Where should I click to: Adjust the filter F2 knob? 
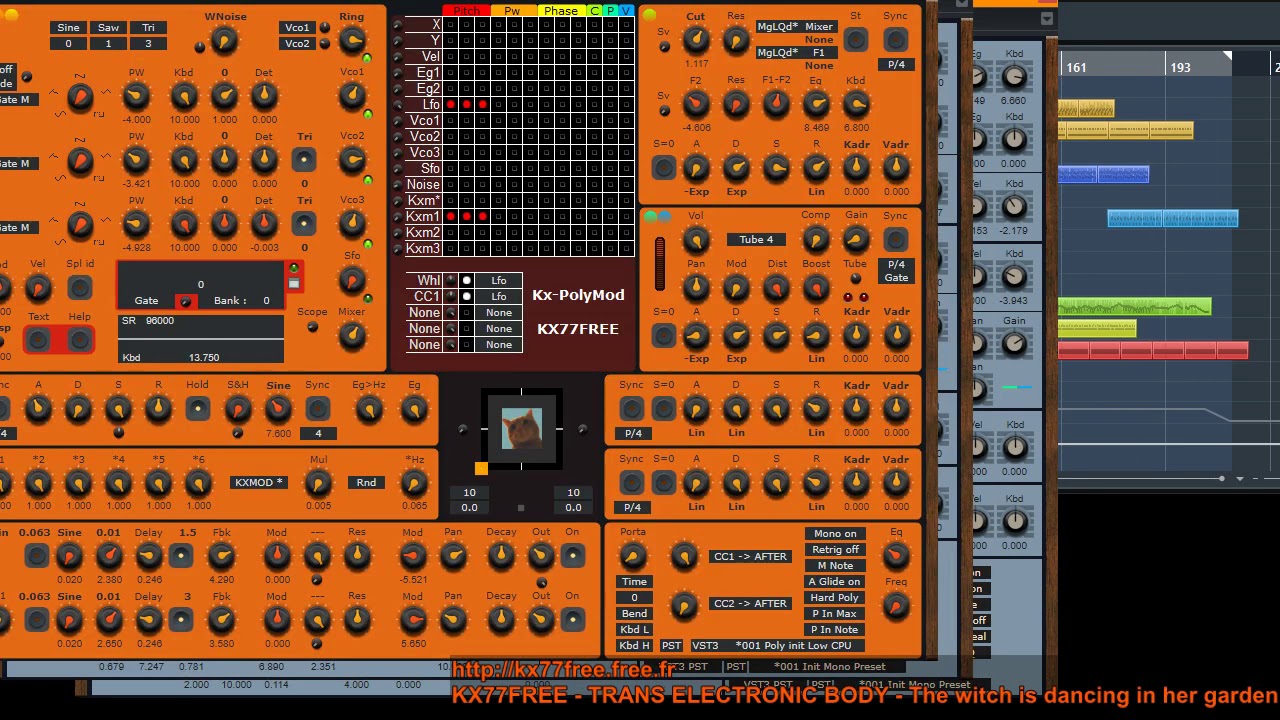(696, 104)
